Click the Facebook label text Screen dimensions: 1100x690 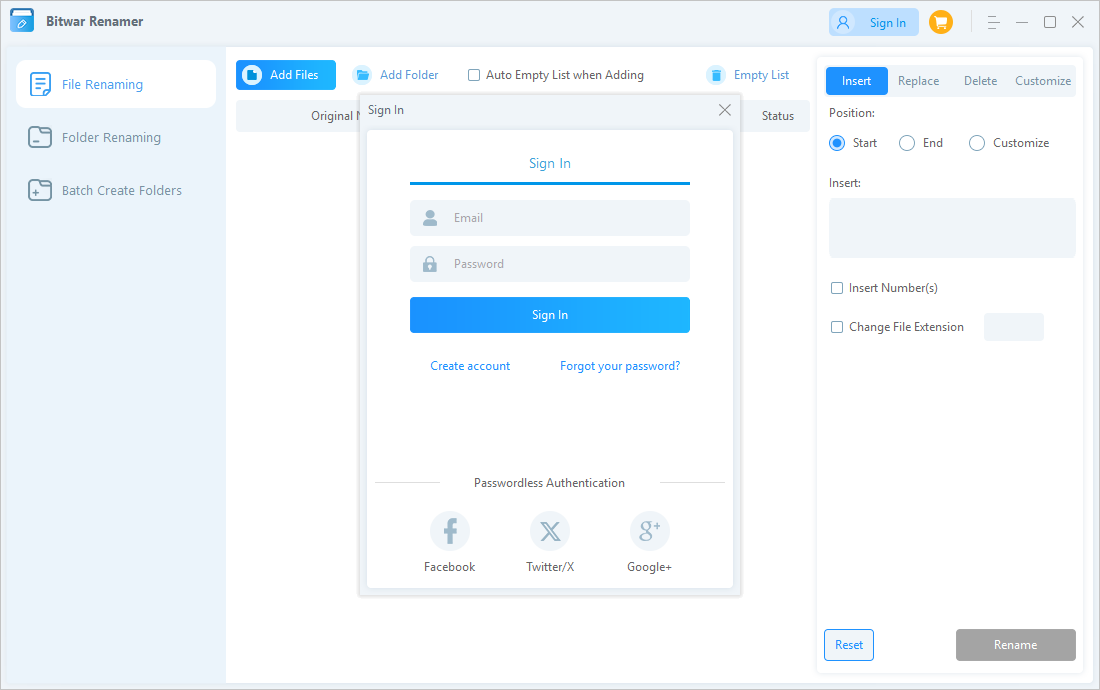click(x=450, y=567)
